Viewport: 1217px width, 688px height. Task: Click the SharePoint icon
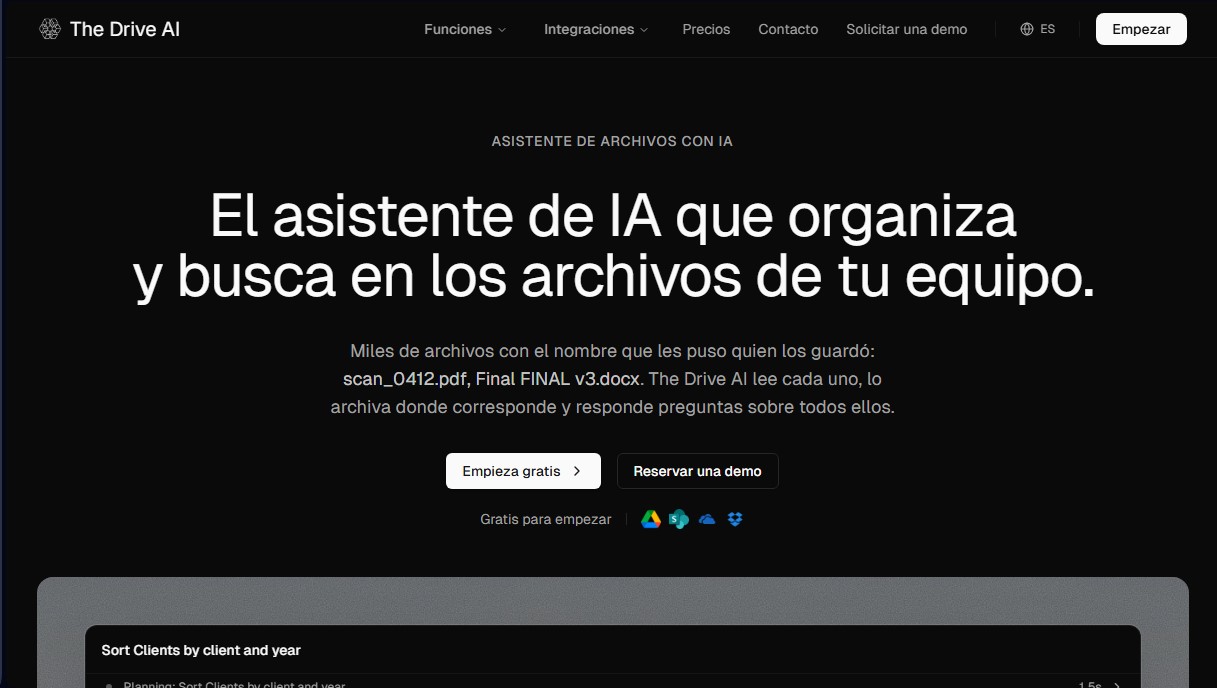679,519
